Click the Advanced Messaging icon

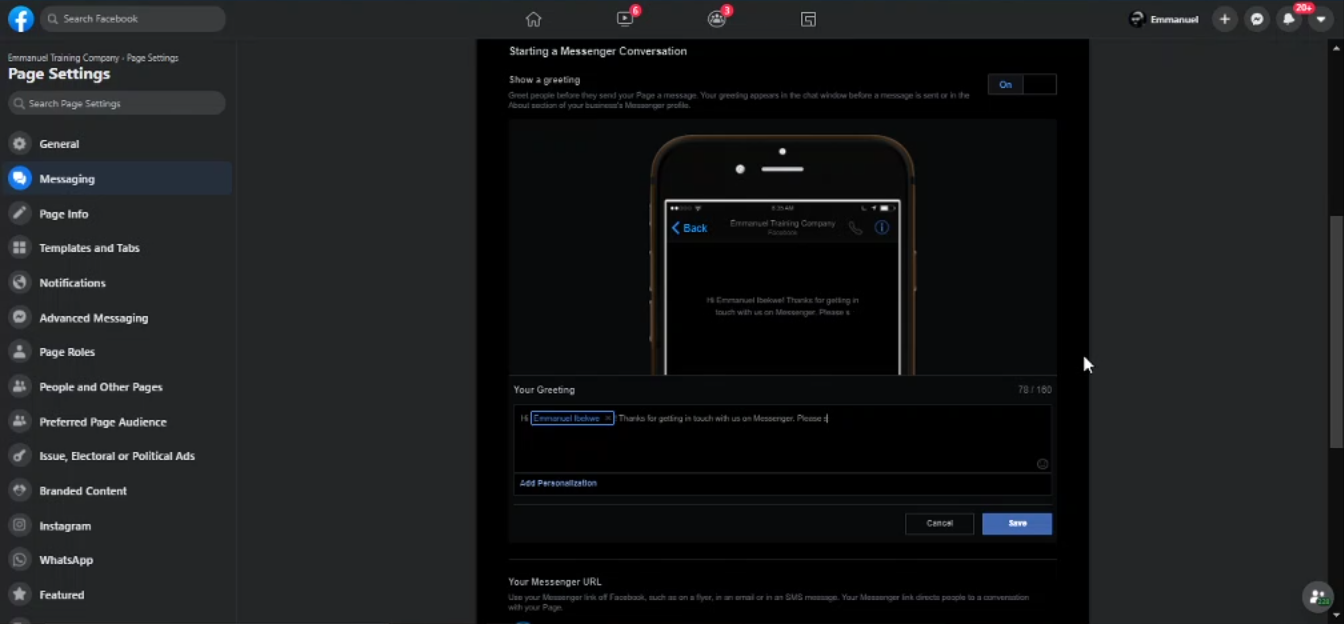[x=19, y=317]
